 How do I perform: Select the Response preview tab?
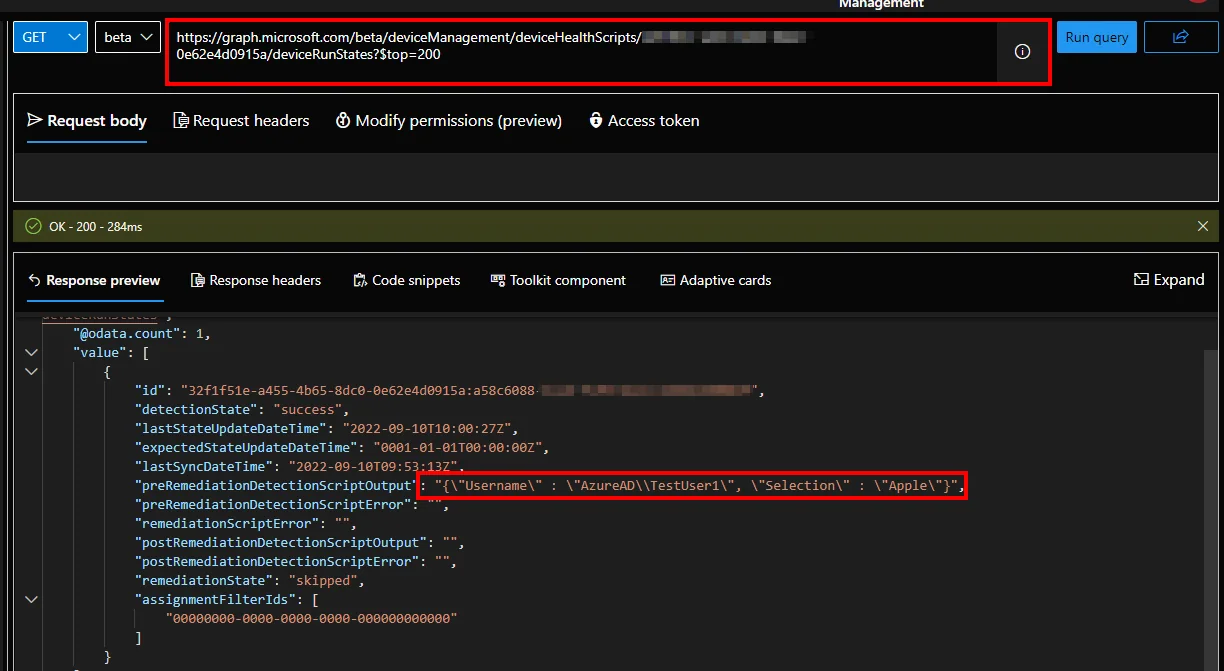point(94,281)
